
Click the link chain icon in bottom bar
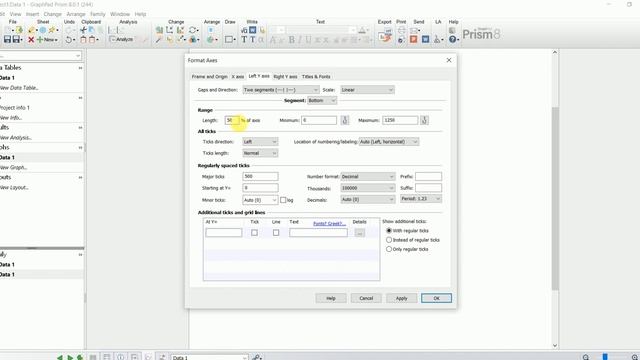(257, 357)
